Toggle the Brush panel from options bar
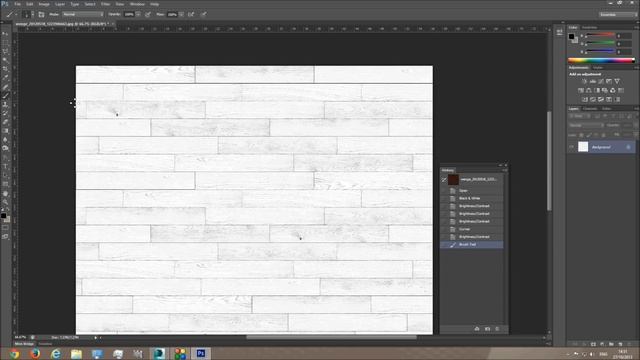The image size is (640, 360). click(41, 14)
